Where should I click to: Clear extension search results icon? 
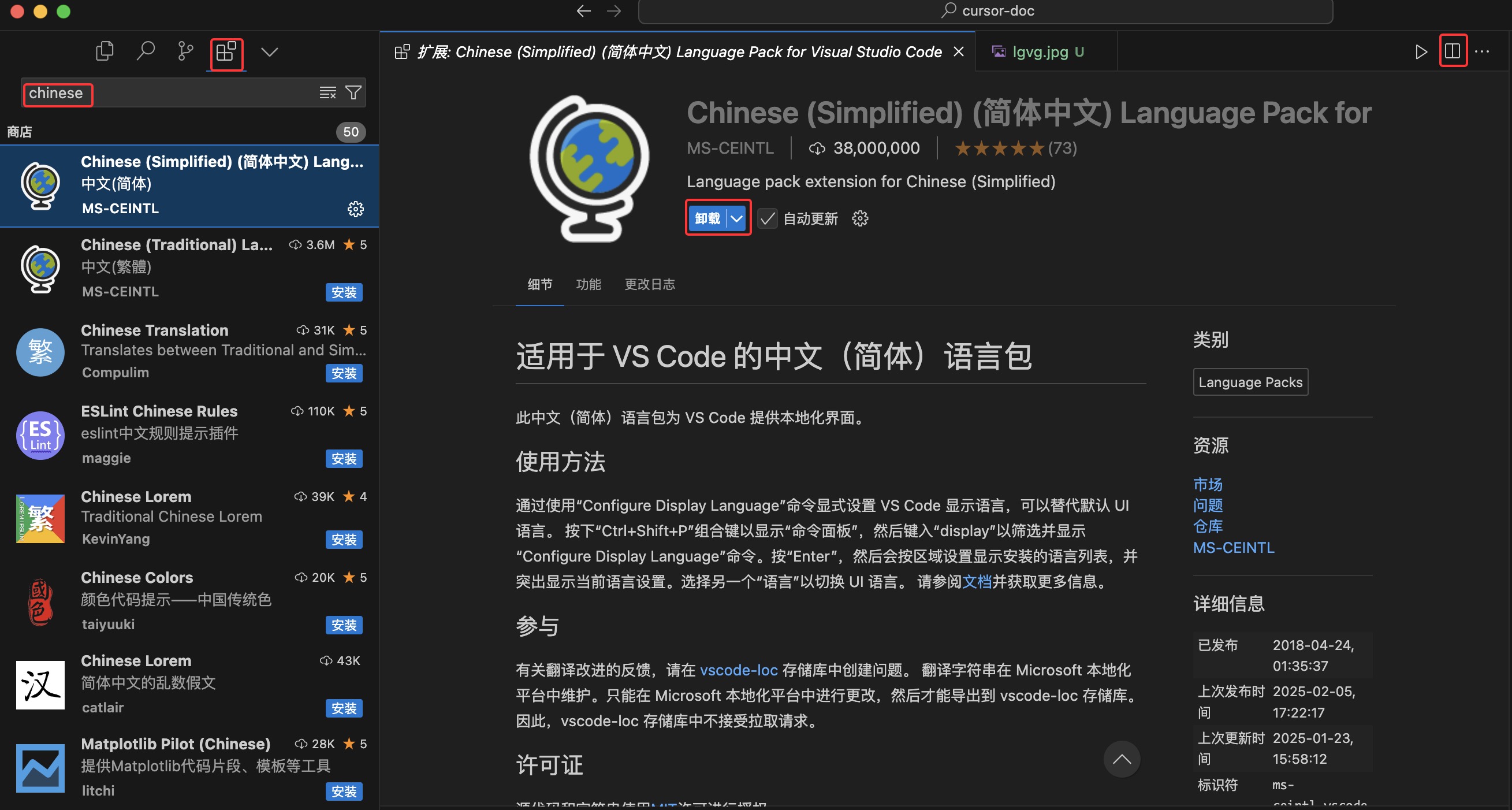(x=327, y=93)
